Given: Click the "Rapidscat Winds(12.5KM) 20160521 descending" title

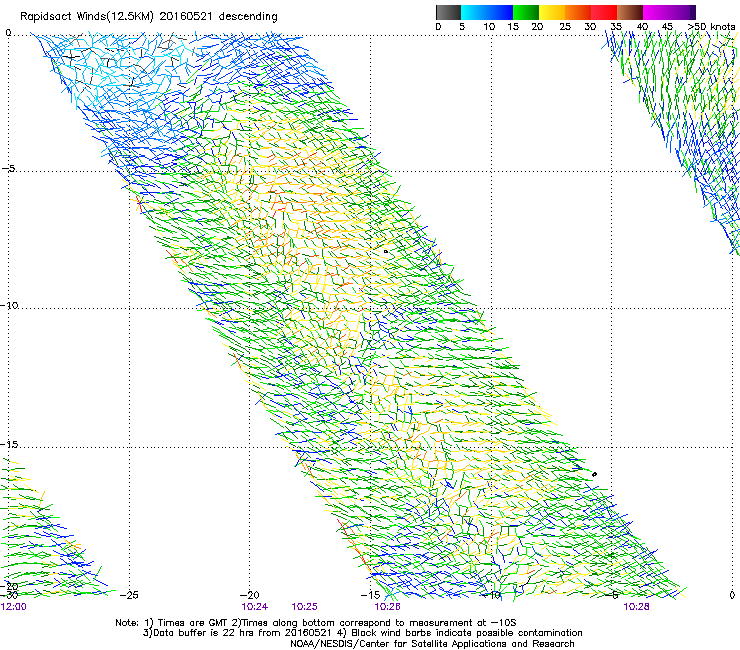Looking at the screenshot, I should pyautogui.click(x=149, y=16).
